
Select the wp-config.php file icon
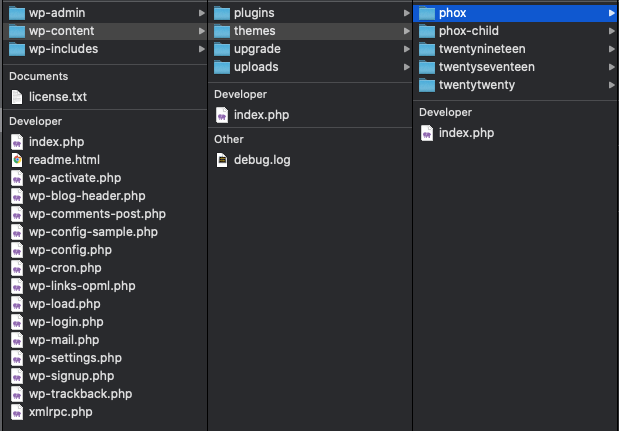click(x=17, y=250)
